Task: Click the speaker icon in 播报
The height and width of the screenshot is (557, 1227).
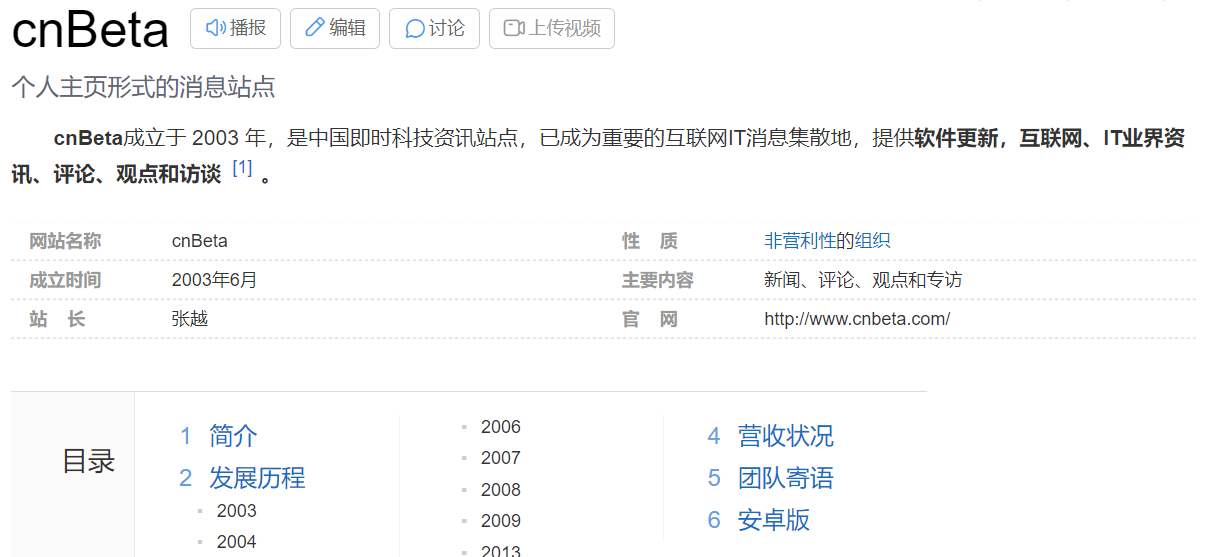Action: 215,28
